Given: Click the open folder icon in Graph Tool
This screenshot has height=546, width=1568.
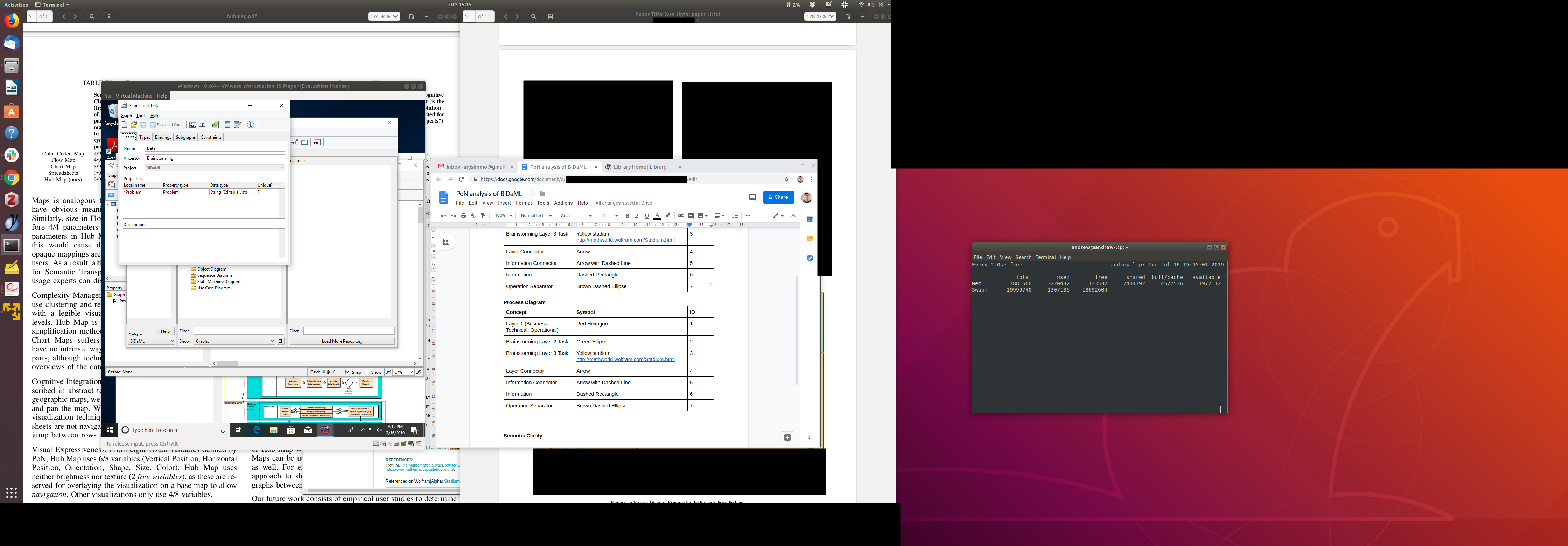Looking at the screenshot, I should click(133, 125).
